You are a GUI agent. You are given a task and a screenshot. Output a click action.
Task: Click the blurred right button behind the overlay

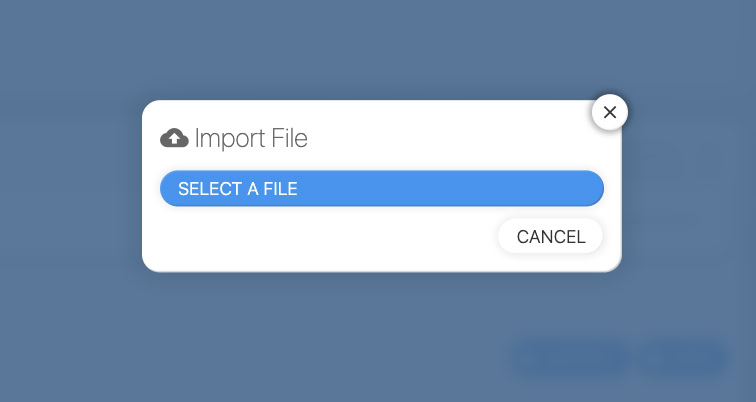(x=683, y=358)
